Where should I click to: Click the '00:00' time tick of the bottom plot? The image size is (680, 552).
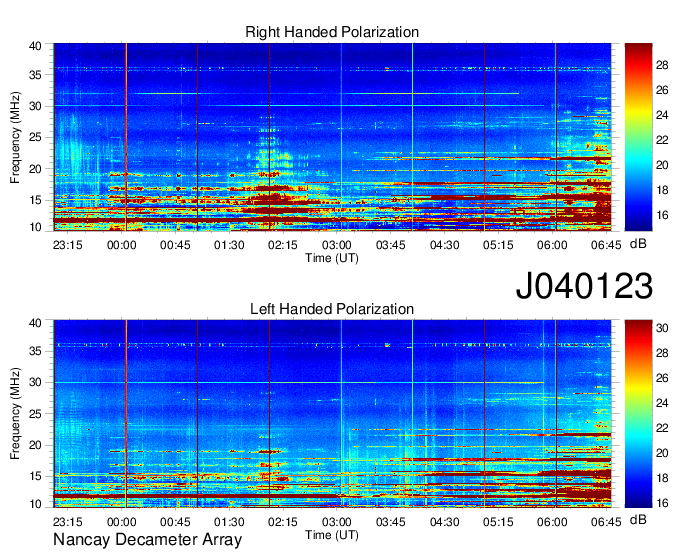point(121,522)
